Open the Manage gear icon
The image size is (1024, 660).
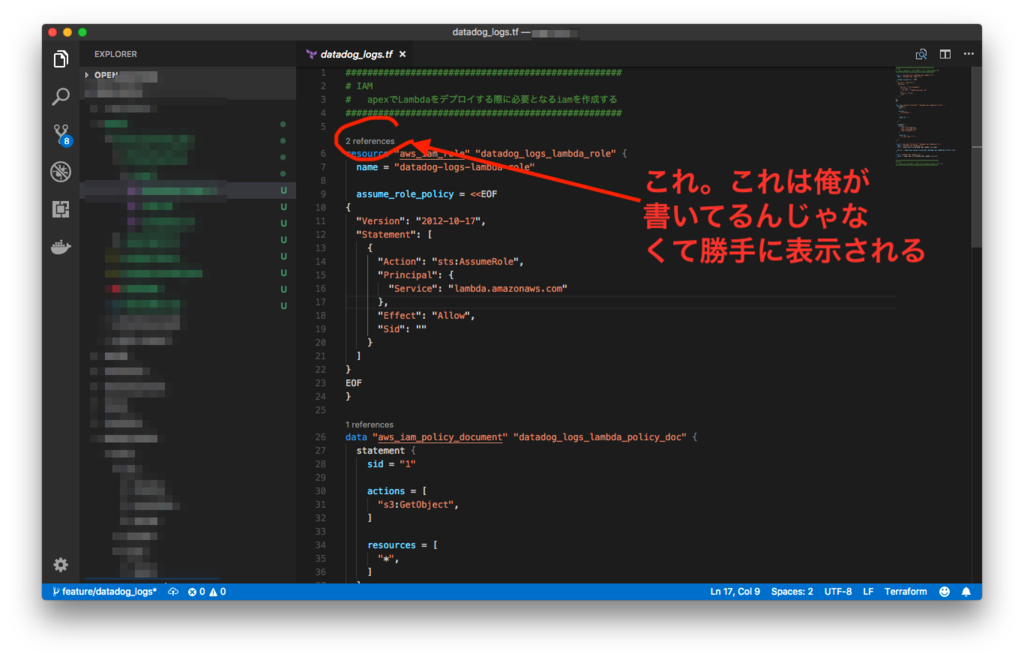coord(61,565)
